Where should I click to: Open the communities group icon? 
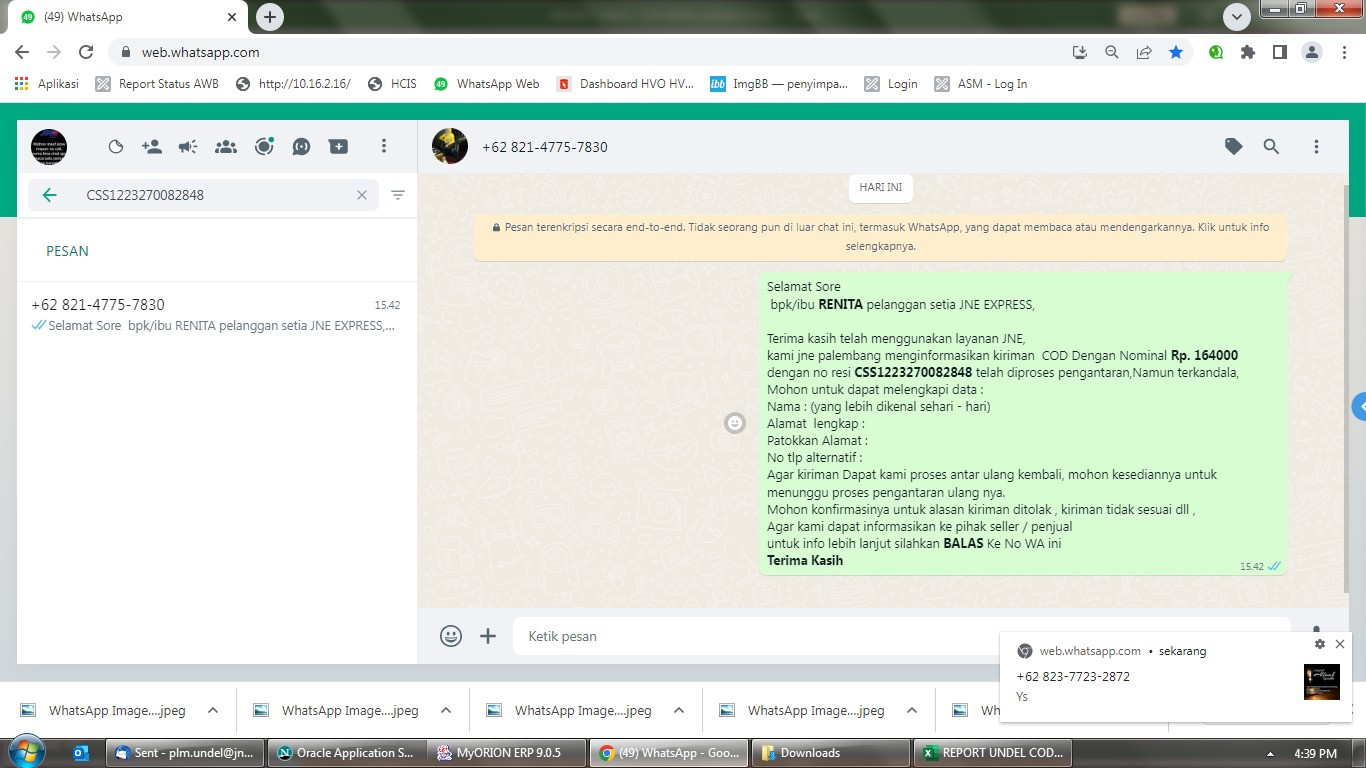pyautogui.click(x=226, y=147)
